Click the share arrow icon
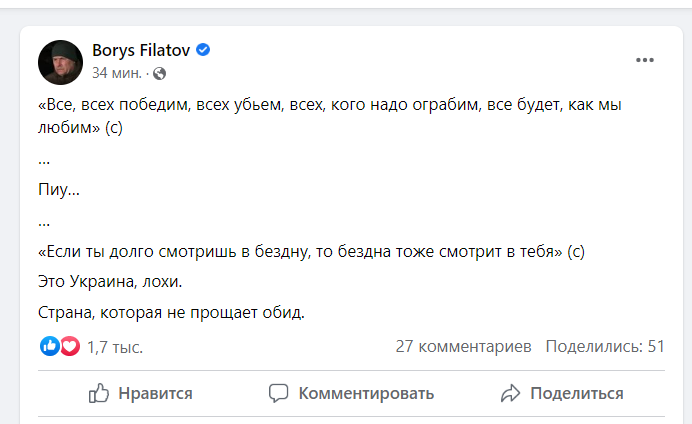The height and width of the screenshot is (424, 692). tap(510, 393)
